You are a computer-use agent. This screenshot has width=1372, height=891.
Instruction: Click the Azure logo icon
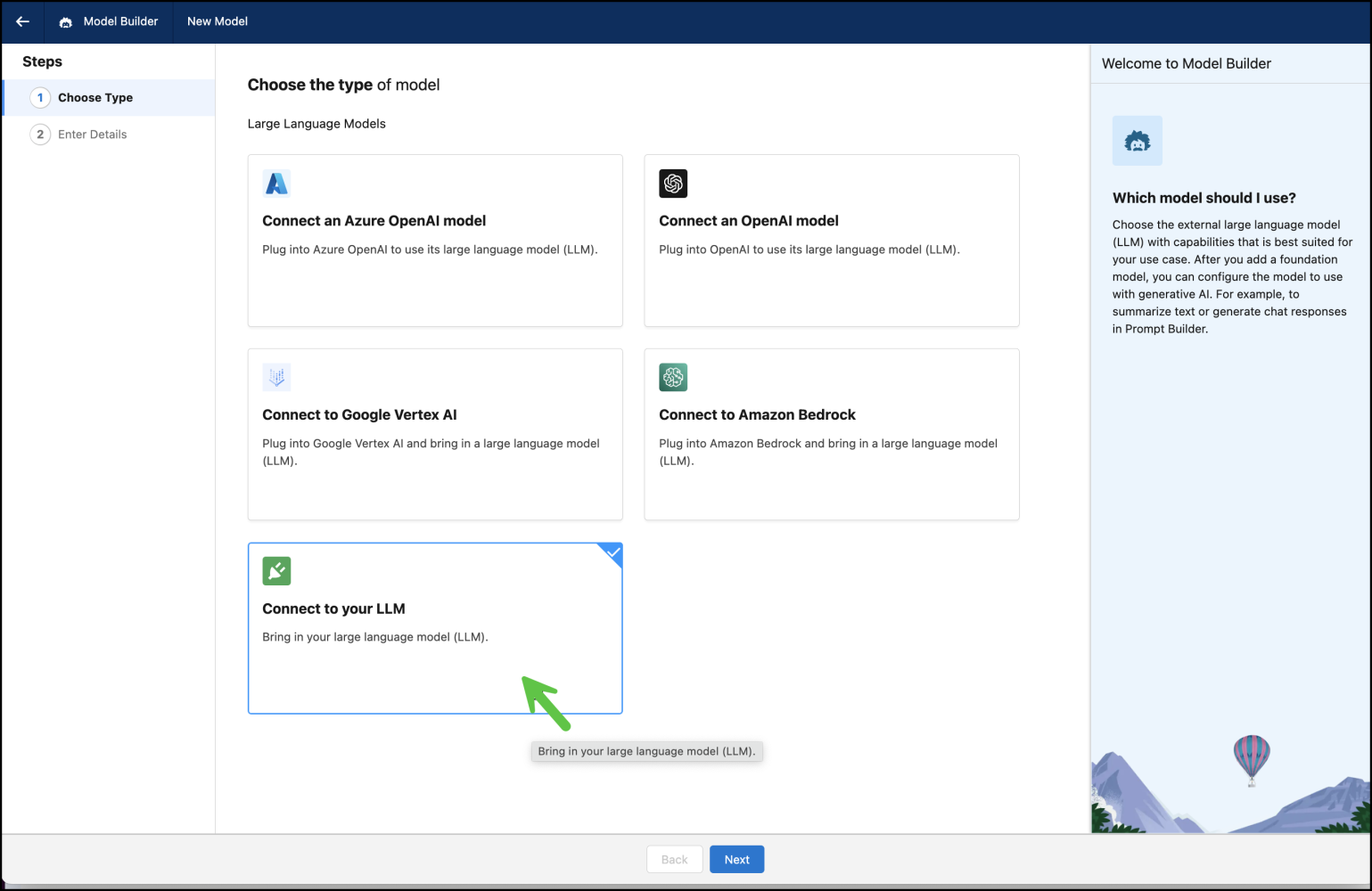click(x=276, y=184)
